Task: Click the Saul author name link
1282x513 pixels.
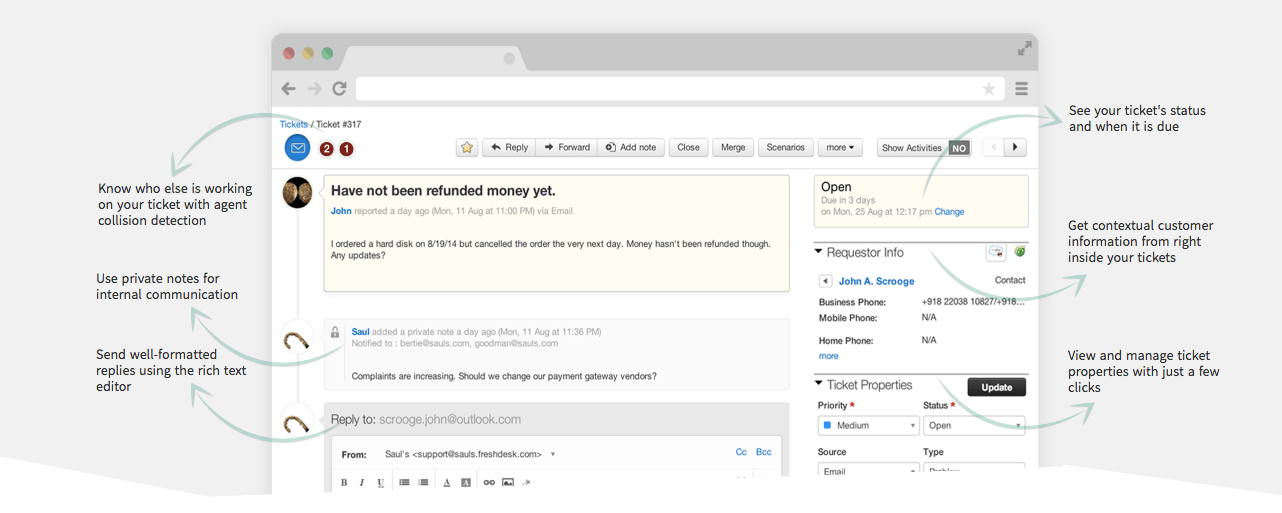Action: click(x=360, y=331)
